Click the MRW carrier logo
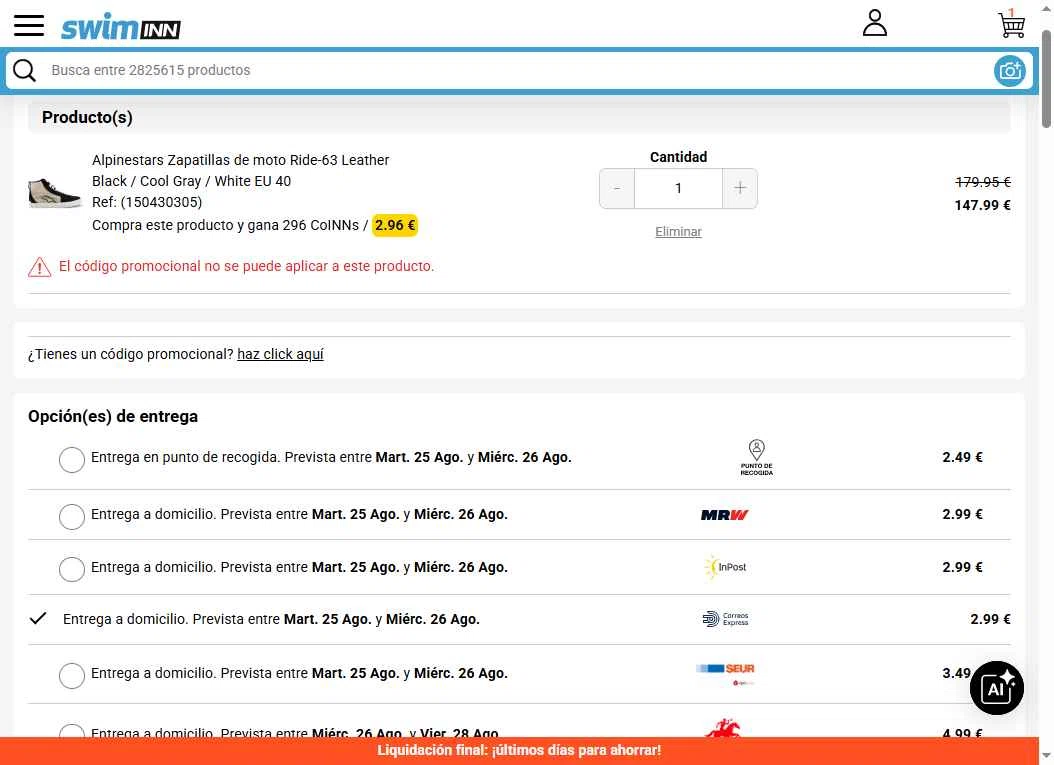Viewport: 1054px width, 765px height. (x=724, y=515)
